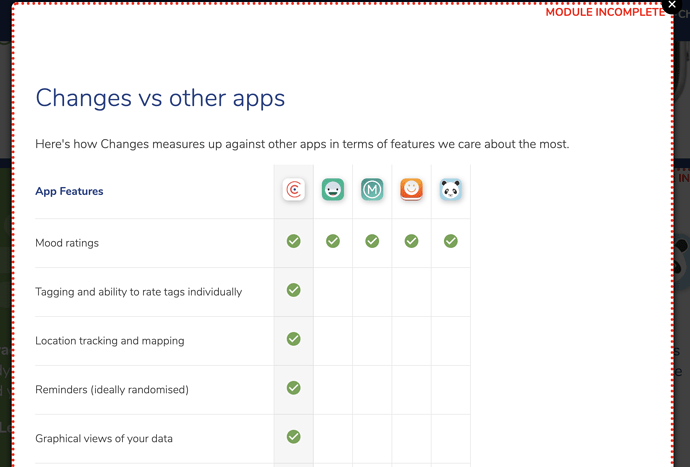
Task: Click the green smiley face app icon
Action: [x=333, y=190]
